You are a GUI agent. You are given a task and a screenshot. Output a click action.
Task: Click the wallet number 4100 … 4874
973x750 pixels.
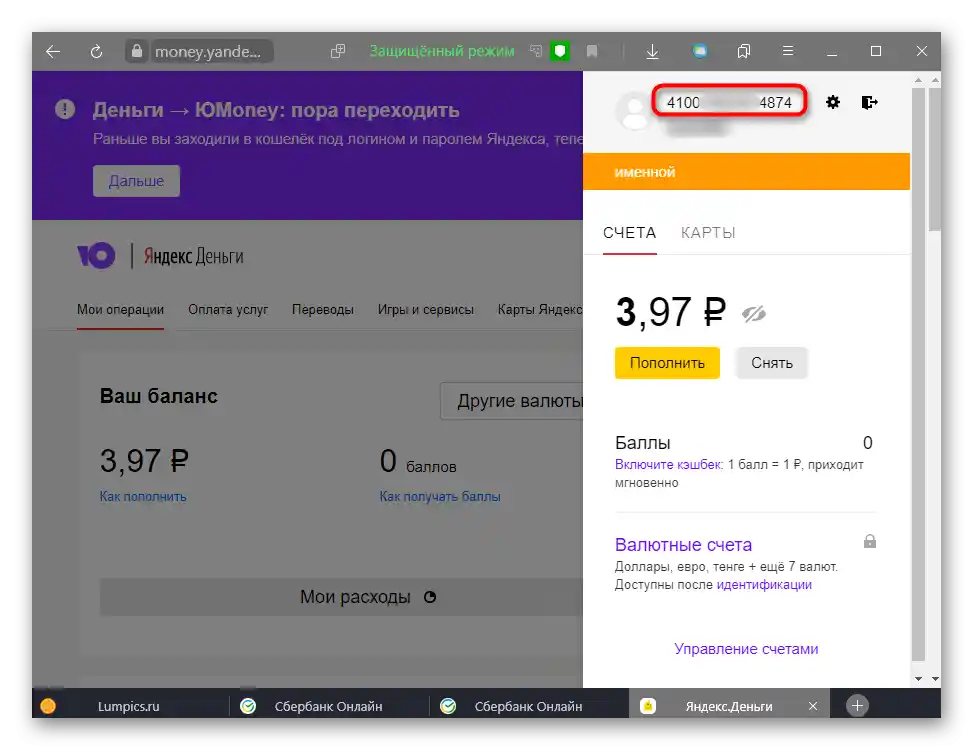[x=729, y=102]
